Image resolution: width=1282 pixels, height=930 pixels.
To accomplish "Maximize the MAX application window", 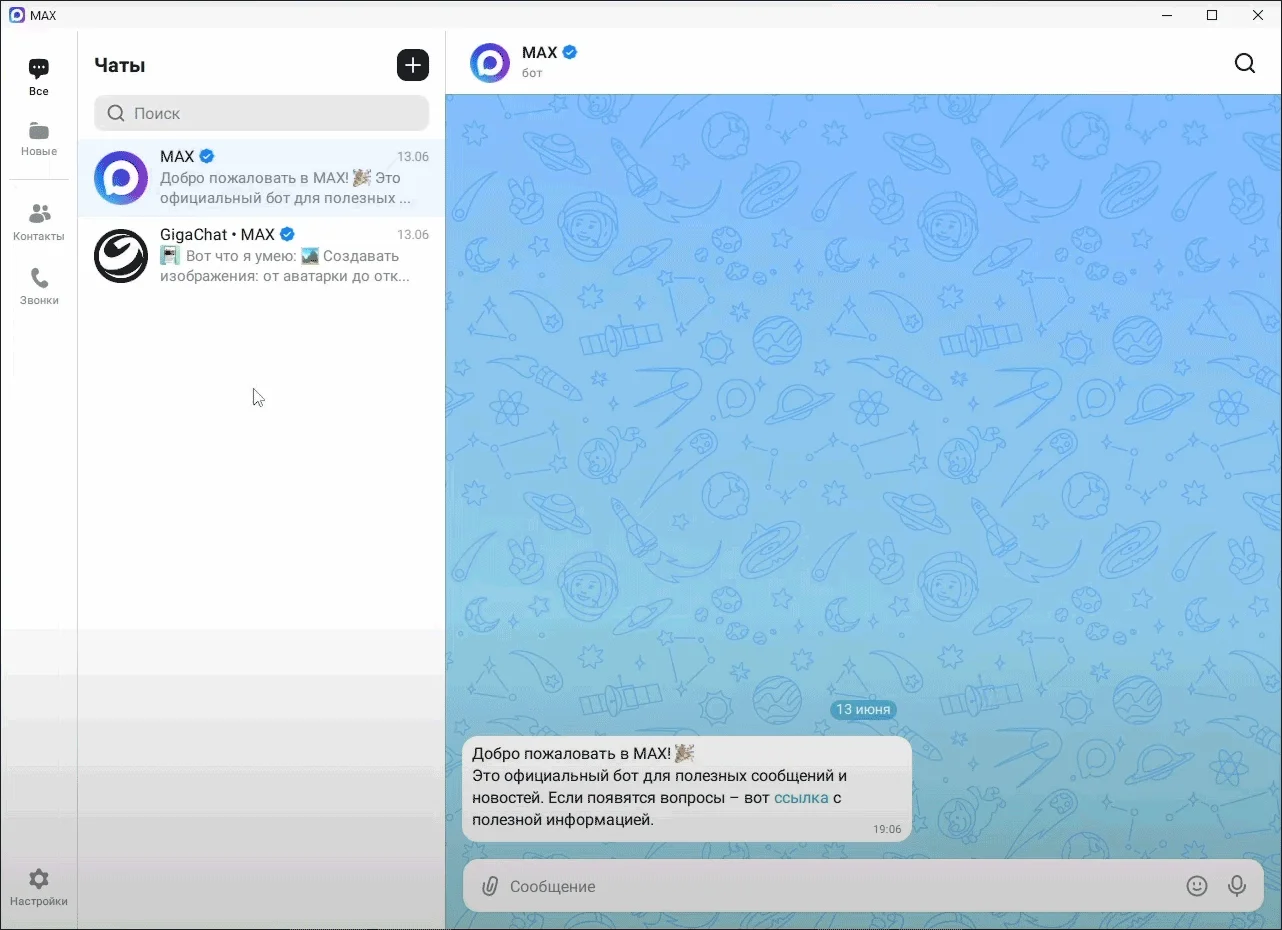I will click(1212, 15).
